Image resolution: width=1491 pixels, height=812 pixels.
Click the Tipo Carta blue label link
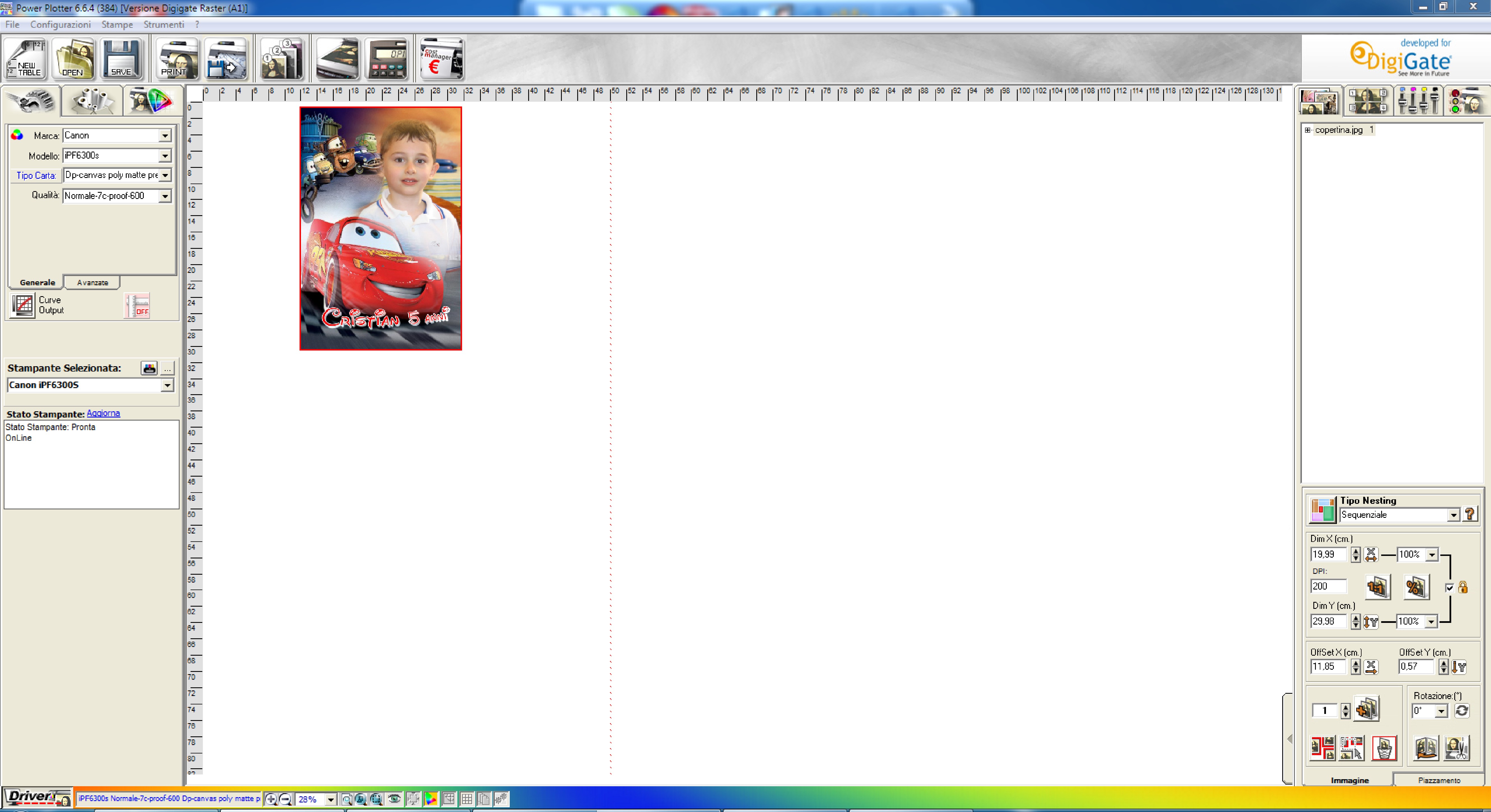pos(36,175)
